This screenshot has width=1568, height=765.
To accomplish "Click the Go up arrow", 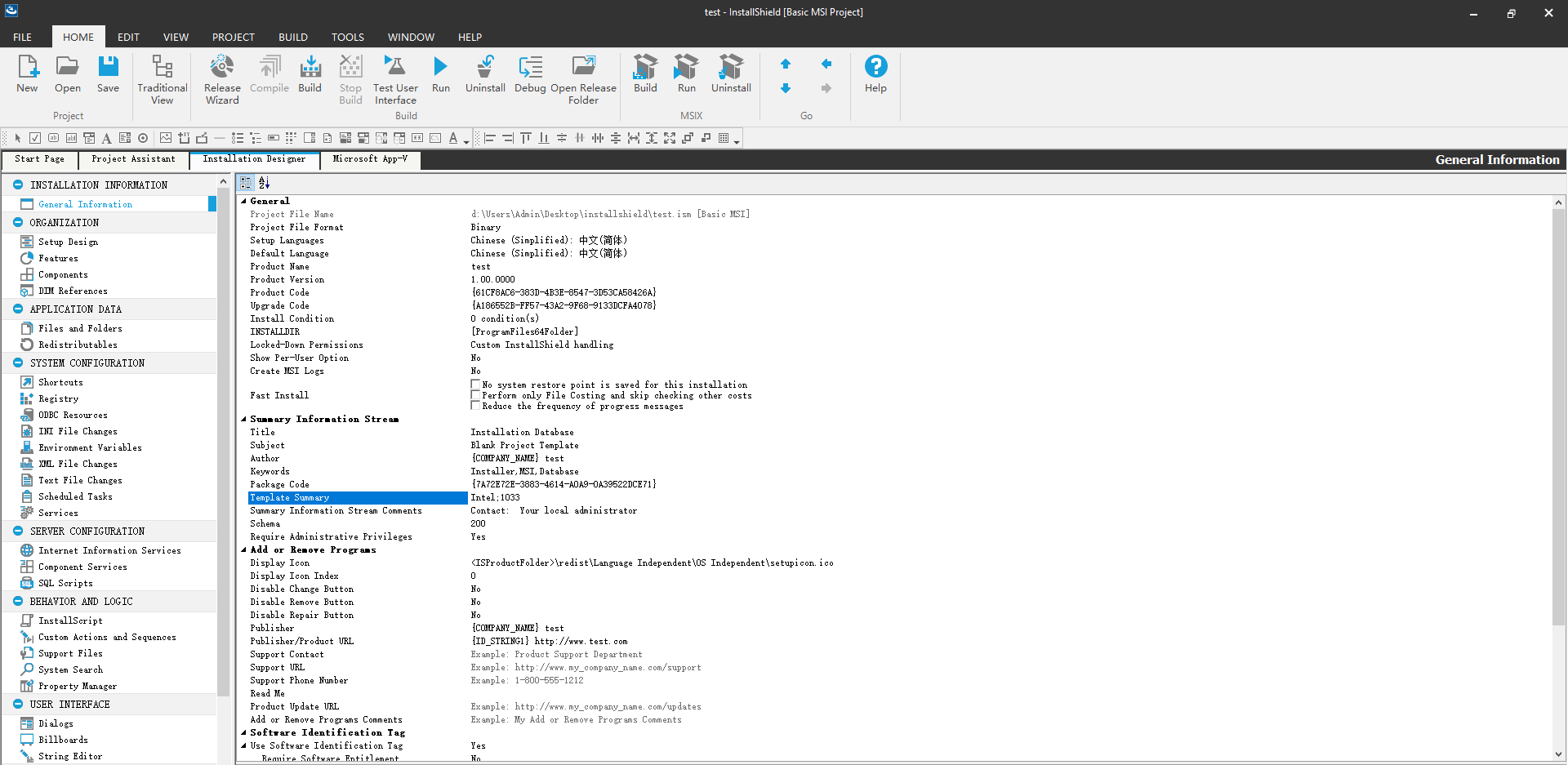I will [x=786, y=64].
